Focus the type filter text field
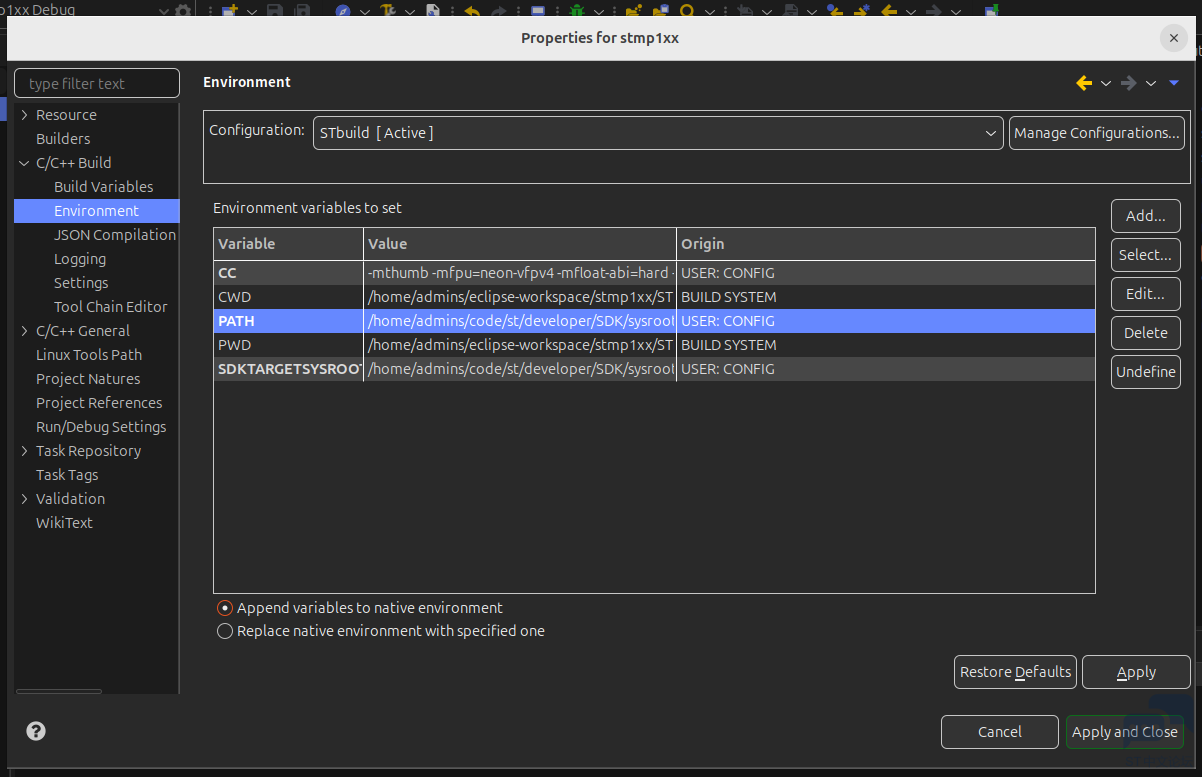The height and width of the screenshot is (777, 1202). click(97, 84)
